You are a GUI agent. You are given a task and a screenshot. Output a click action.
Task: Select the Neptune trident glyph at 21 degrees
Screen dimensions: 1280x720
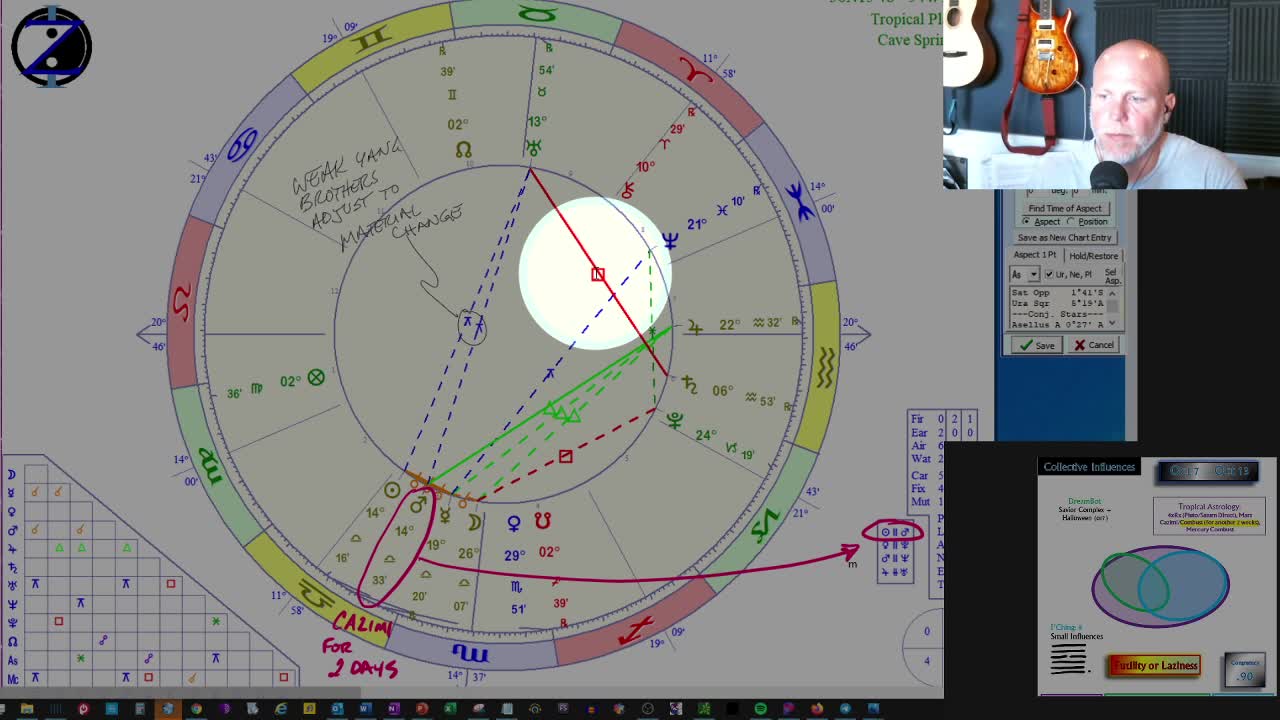[x=669, y=240]
